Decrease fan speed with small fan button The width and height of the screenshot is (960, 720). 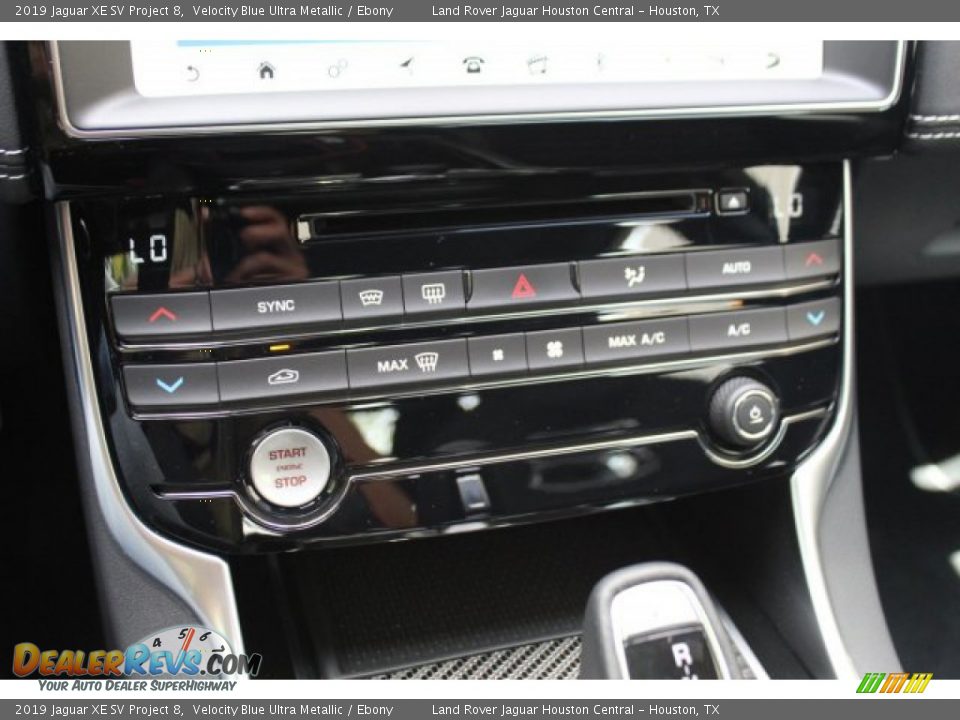click(x=497, y=354)
